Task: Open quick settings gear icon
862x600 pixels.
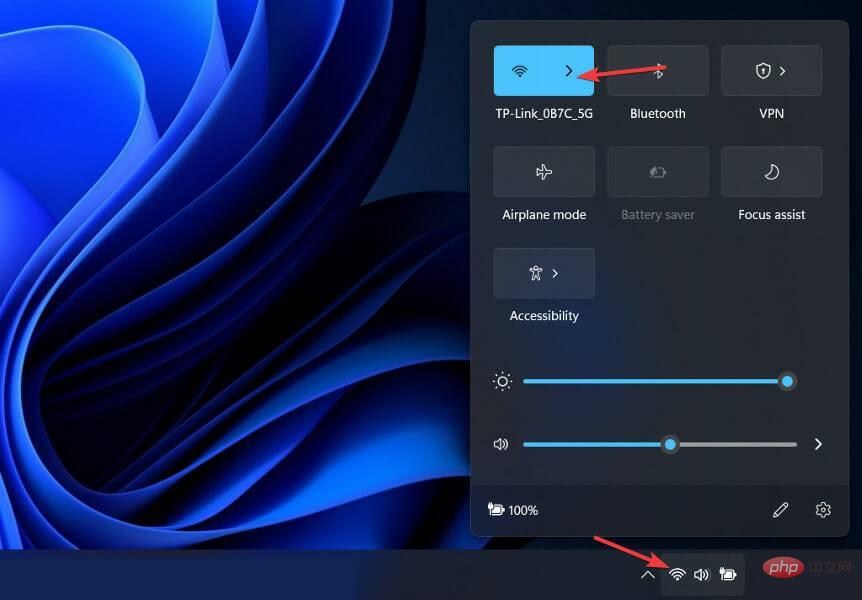Action: click(823, 510)
